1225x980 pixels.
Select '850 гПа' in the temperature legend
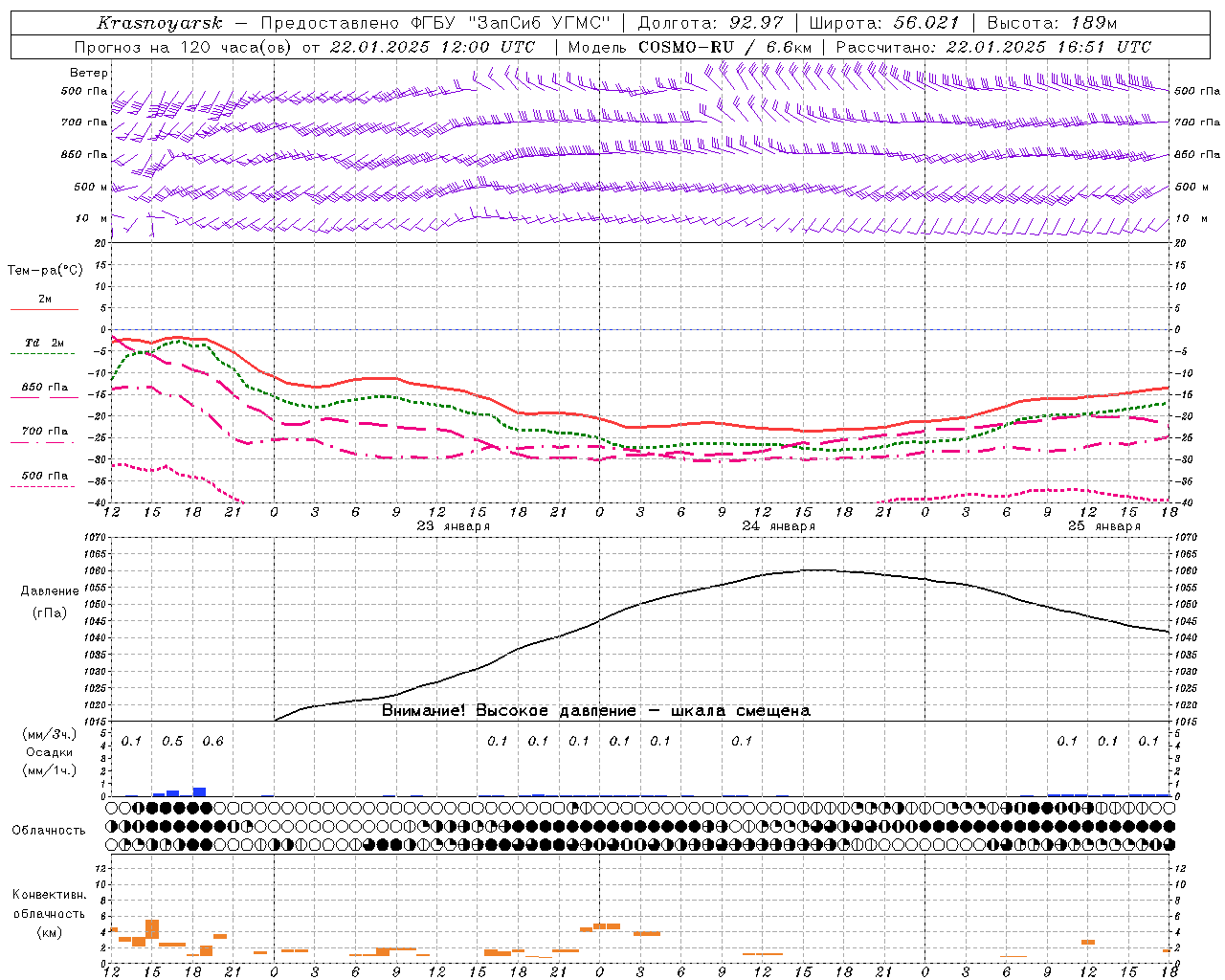click(45, 388)
